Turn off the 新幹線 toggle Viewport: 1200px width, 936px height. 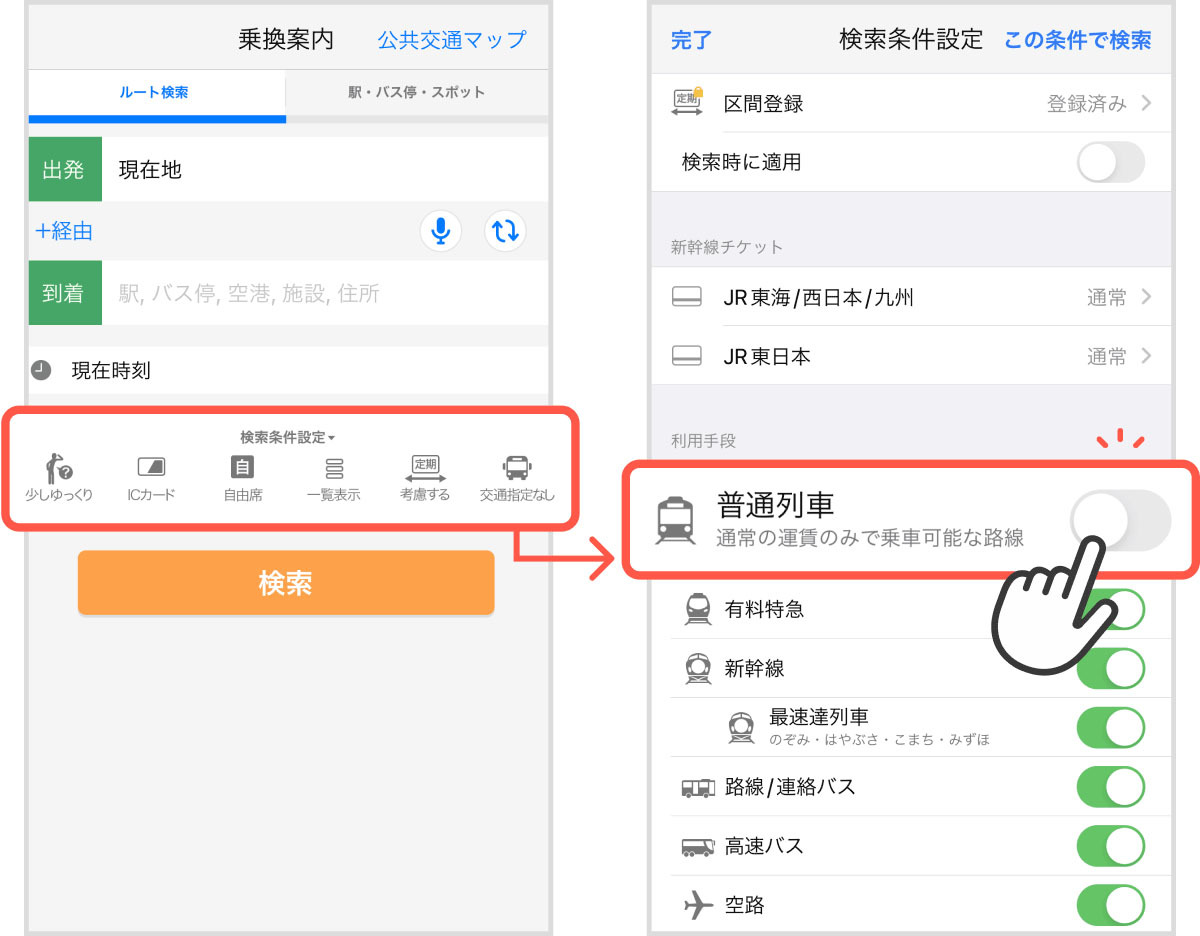click(1111, 668)
